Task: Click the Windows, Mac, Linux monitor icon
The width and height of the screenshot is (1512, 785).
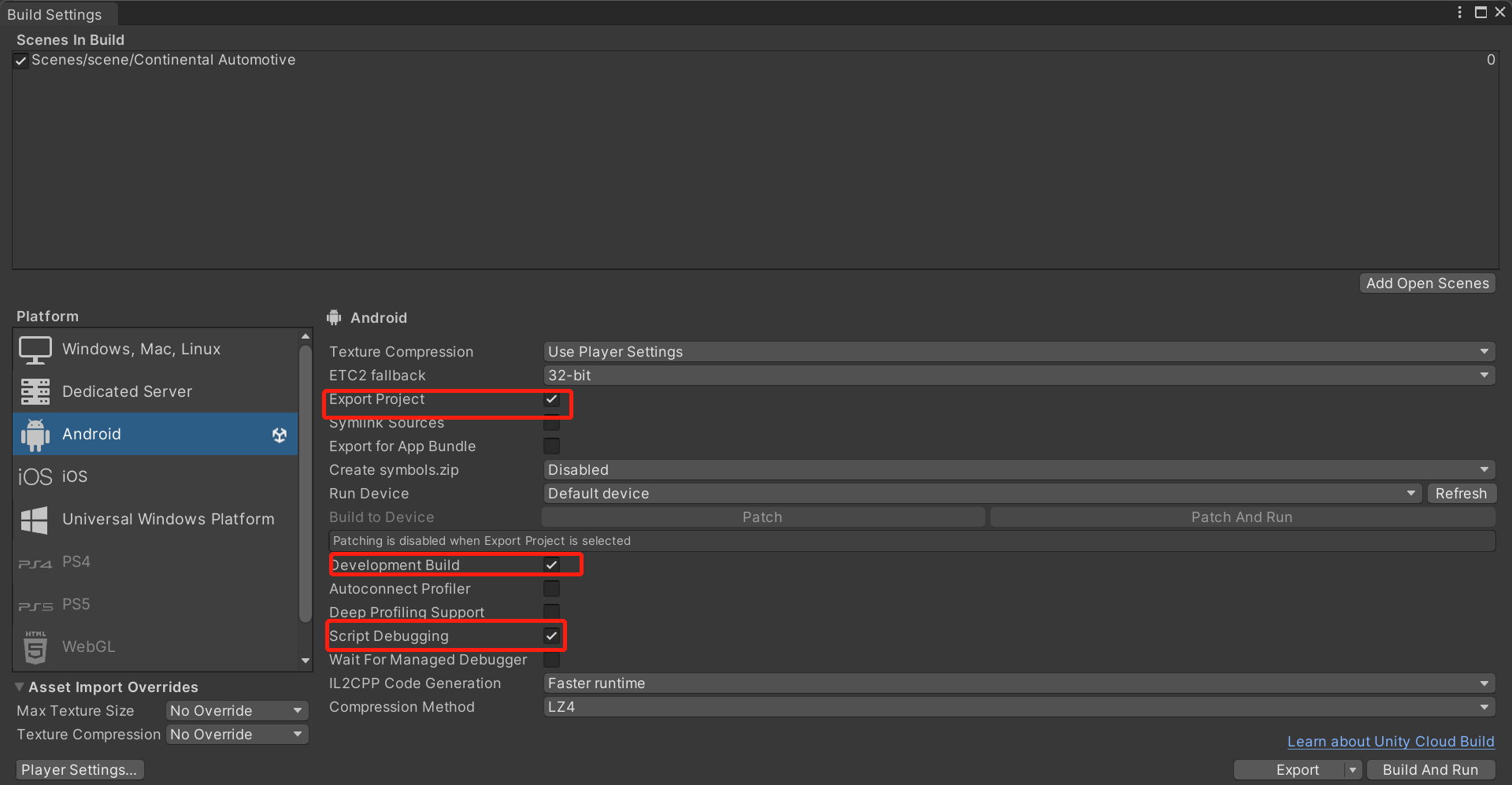Action: point(35,350)
